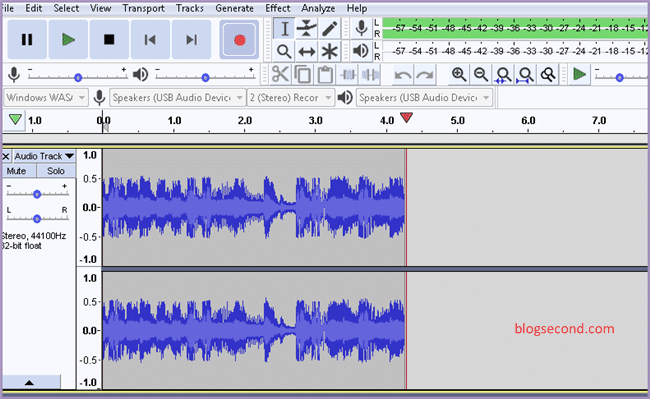Stop the recording
This screenshot has height=399, width=650.
point(109,40)
